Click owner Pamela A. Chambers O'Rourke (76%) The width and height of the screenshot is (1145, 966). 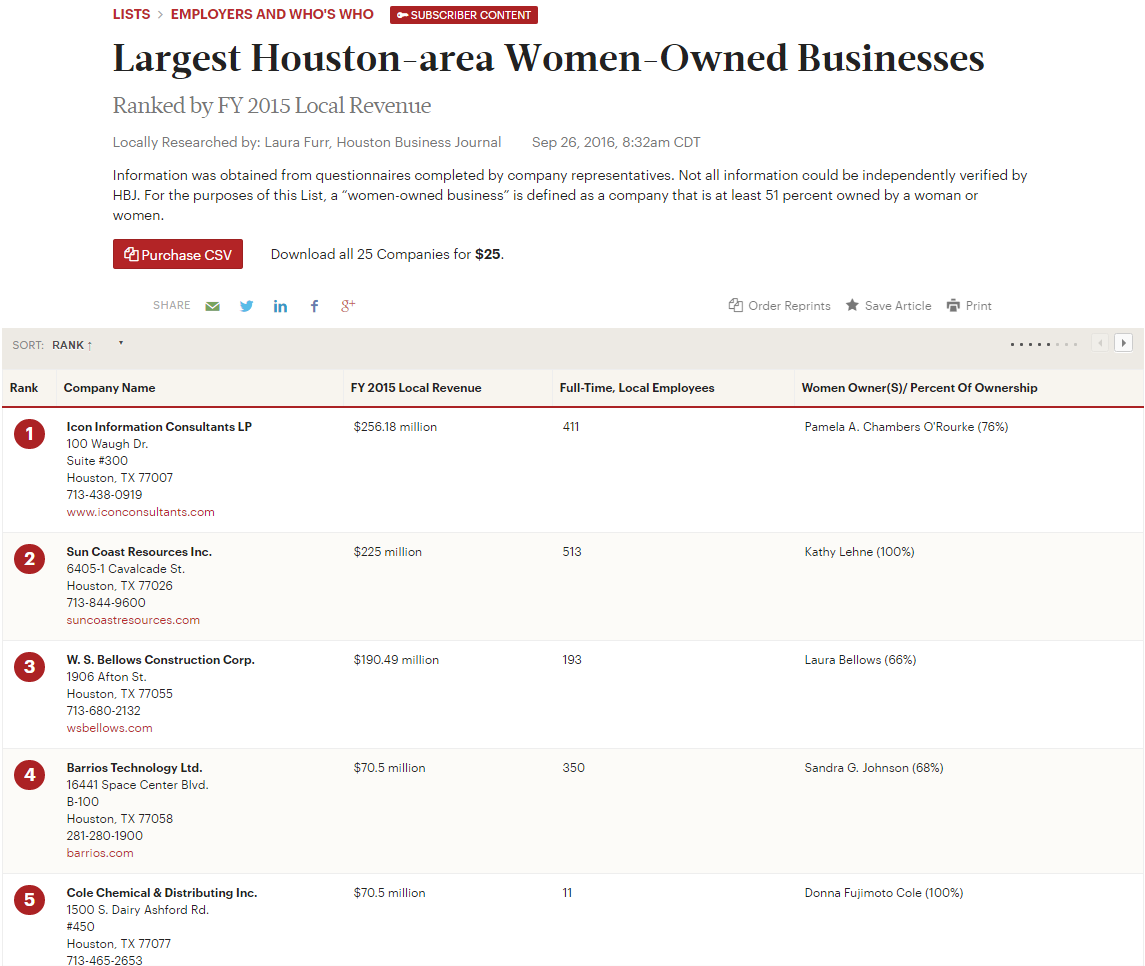[906, 426]
